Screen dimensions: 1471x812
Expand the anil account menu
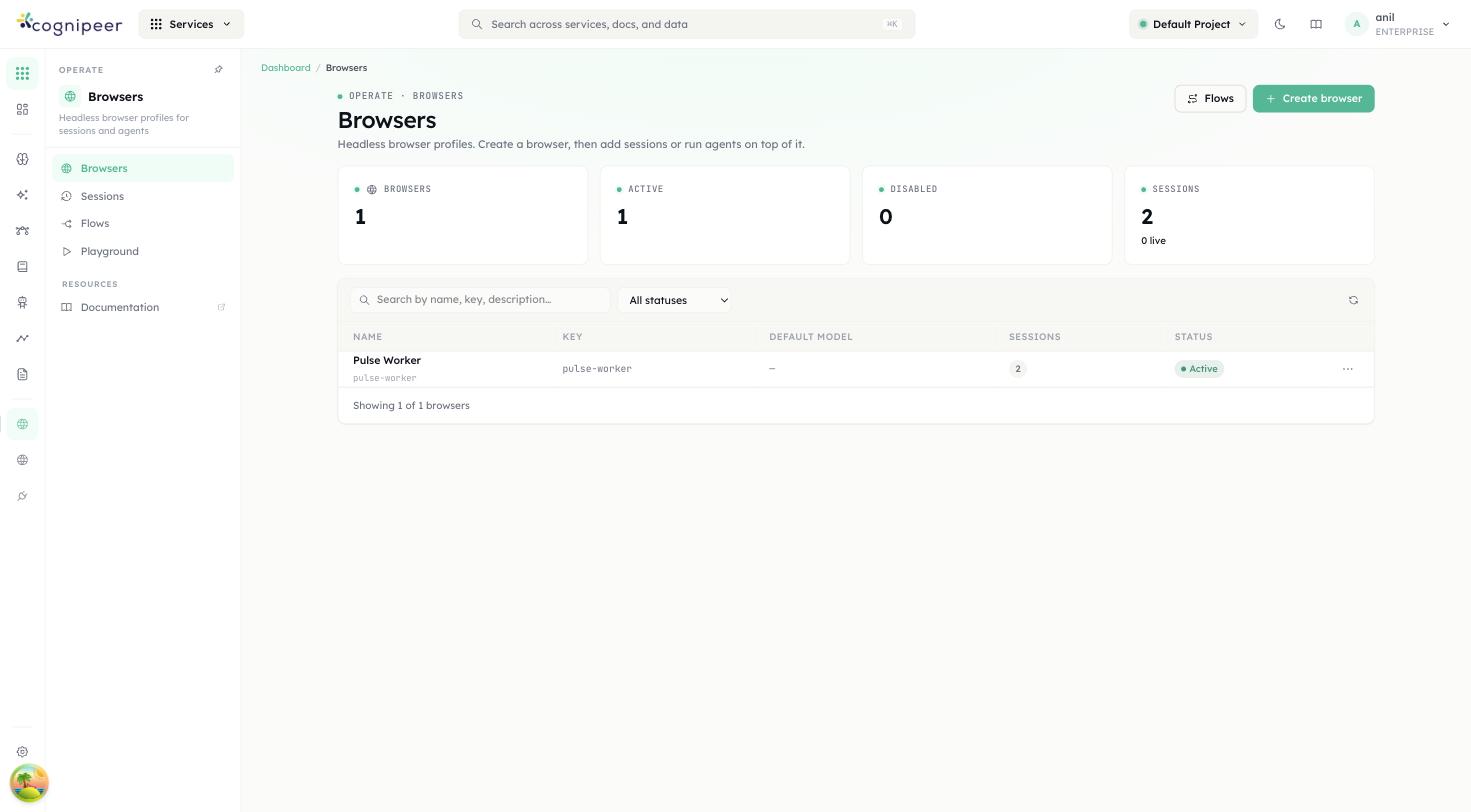coord(1400,24)
